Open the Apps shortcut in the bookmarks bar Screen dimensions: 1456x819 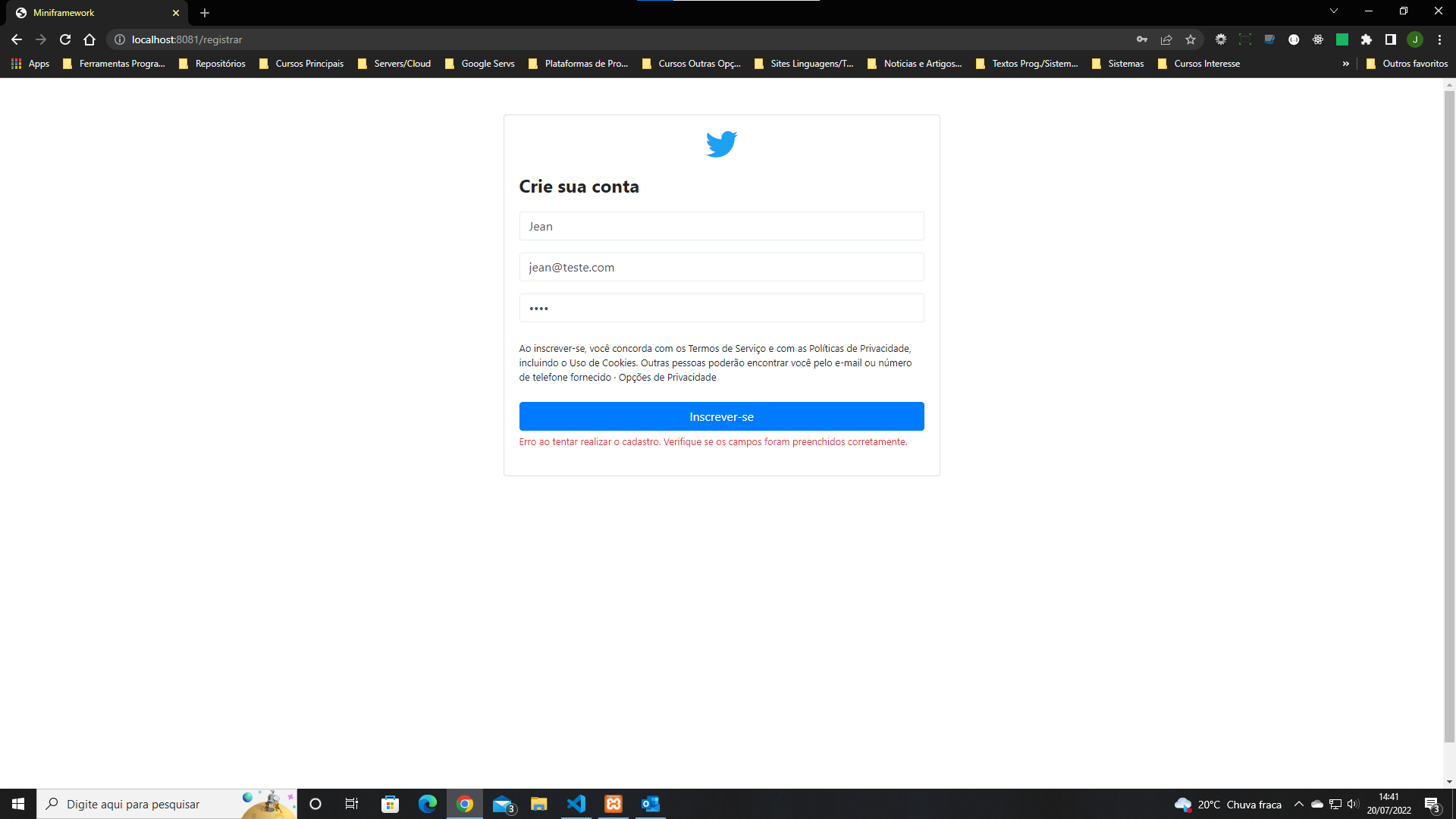click(30, 64)
